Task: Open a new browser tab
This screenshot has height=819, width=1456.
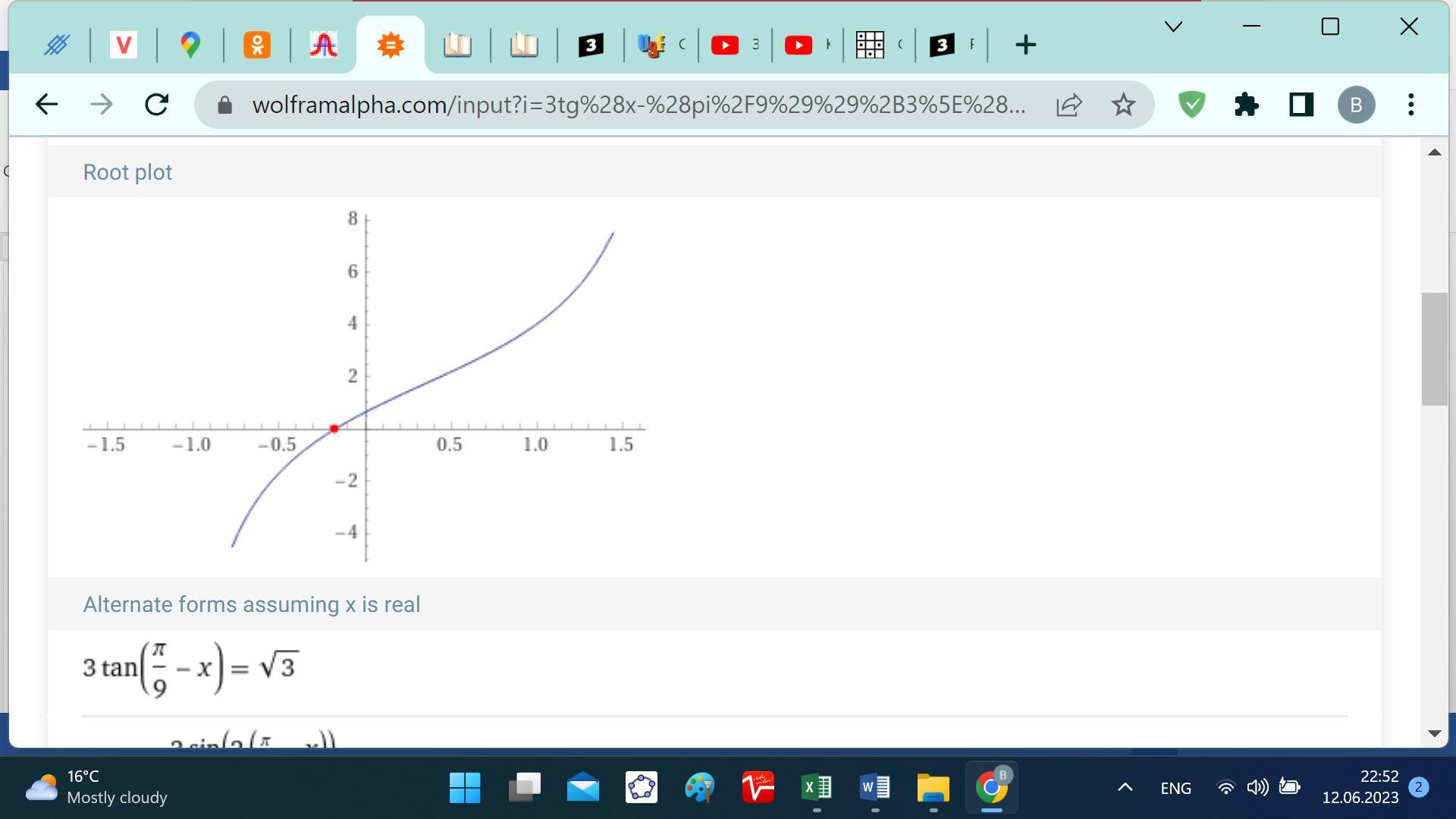Action: click(1025, 45)
